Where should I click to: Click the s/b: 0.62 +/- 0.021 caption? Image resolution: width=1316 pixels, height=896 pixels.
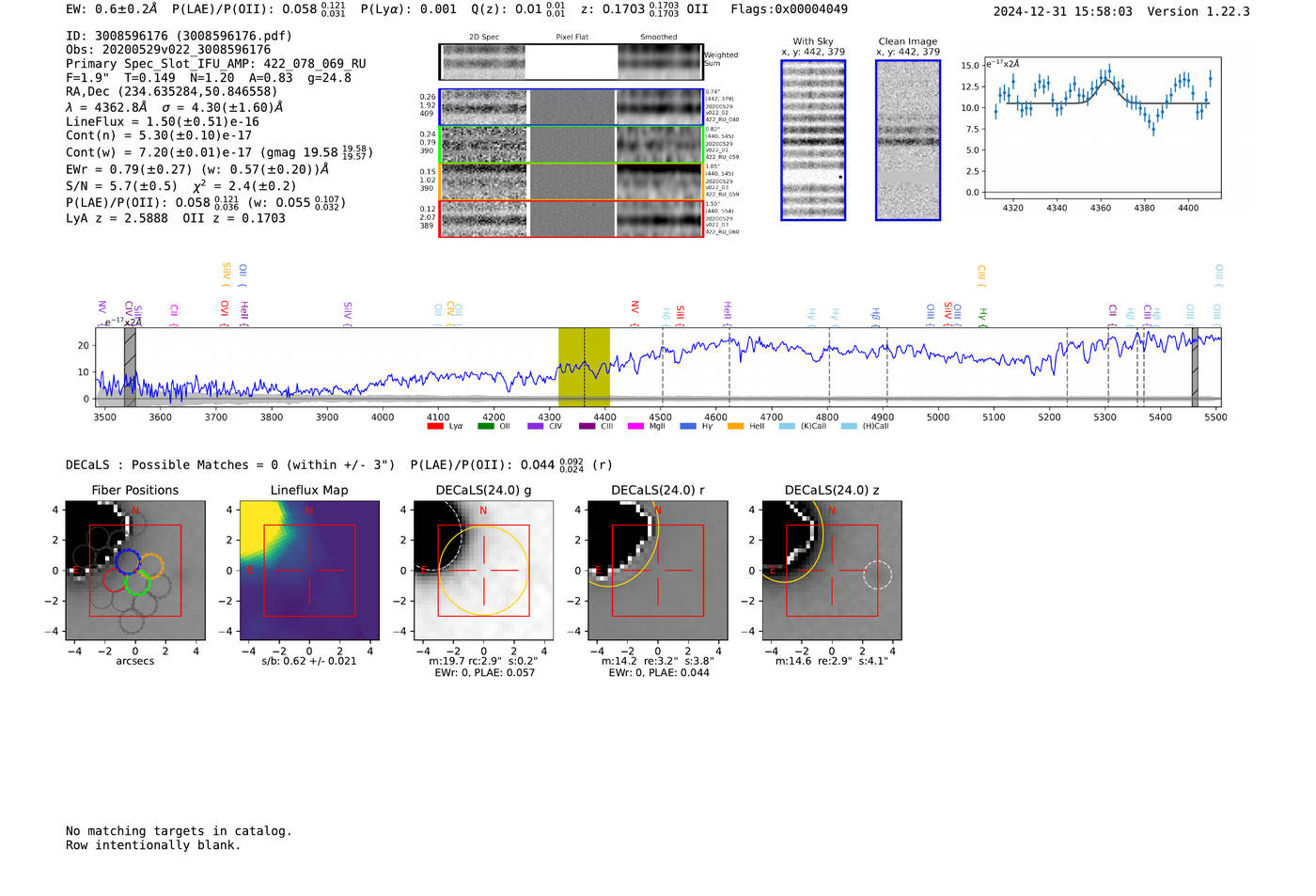(309, 661)
